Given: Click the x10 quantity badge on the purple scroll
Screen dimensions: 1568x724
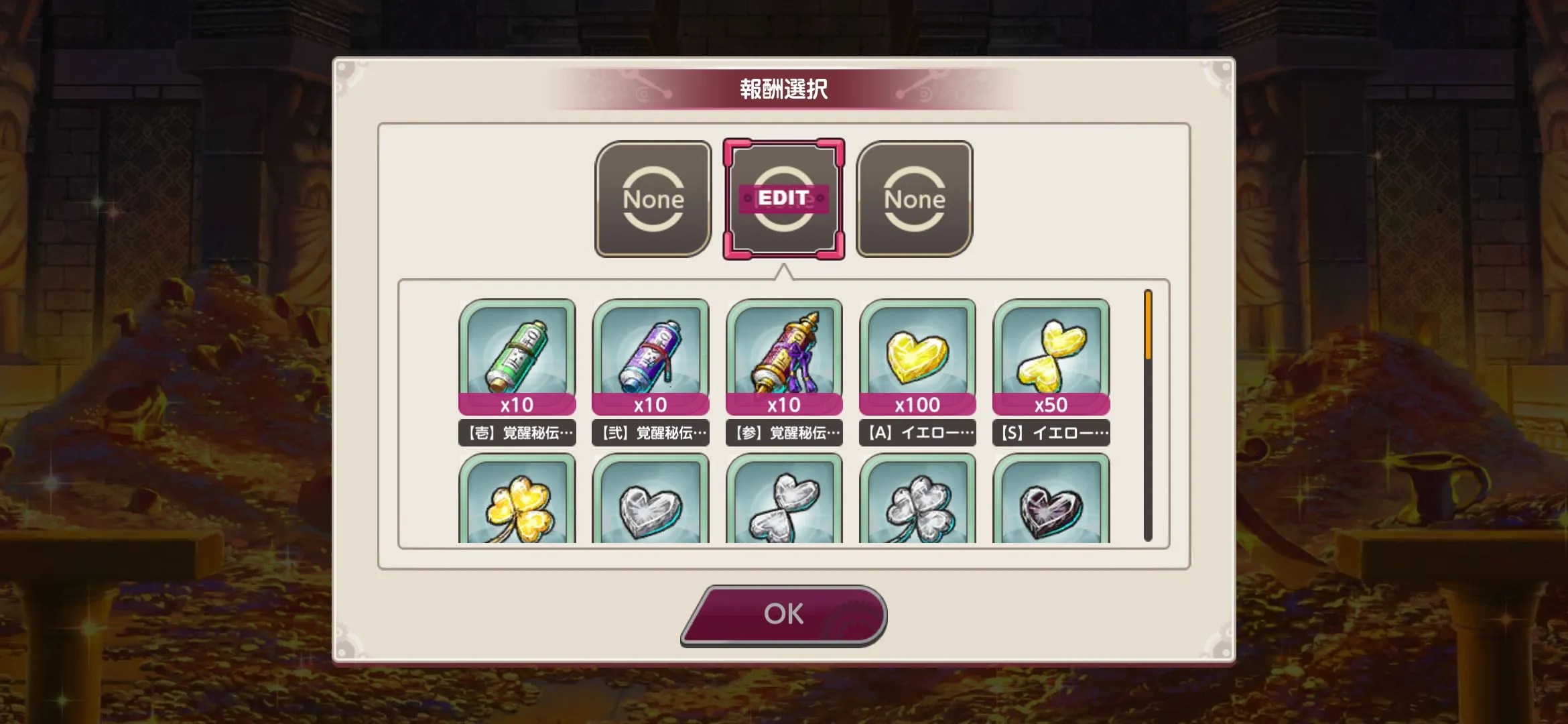Looking at the screenshot, I should click(x=650, y=405).
